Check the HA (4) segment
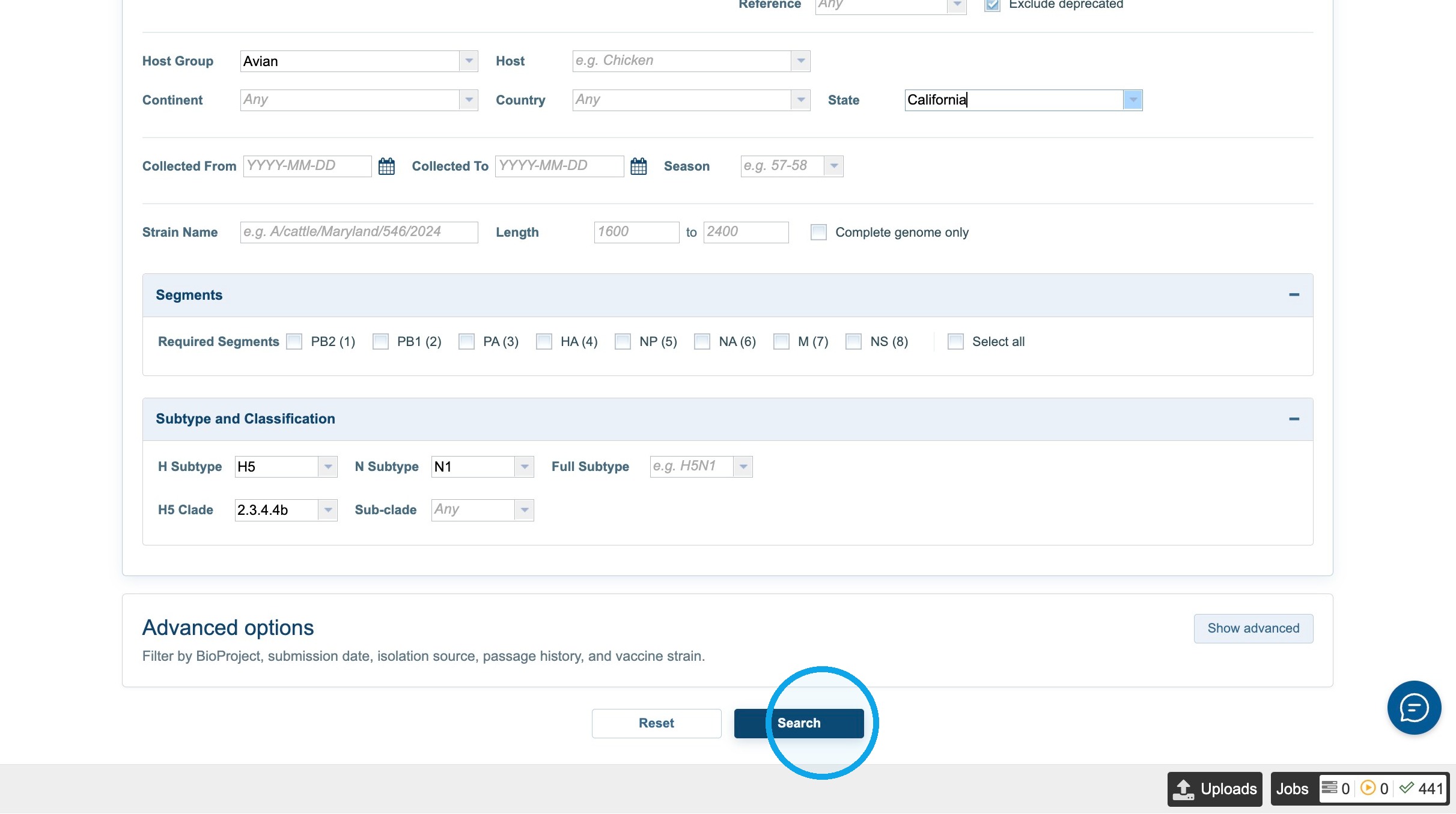 (x=544, y=342)
